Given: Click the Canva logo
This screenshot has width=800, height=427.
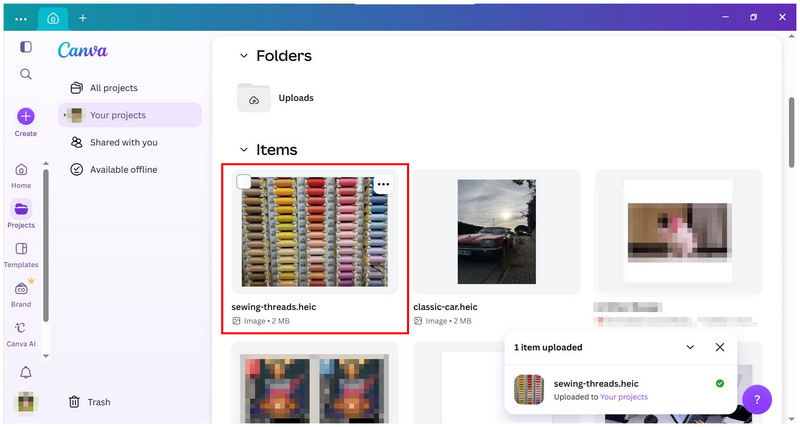Looking at the screenshot, I should pyautogui.click(x=83, y=50).
